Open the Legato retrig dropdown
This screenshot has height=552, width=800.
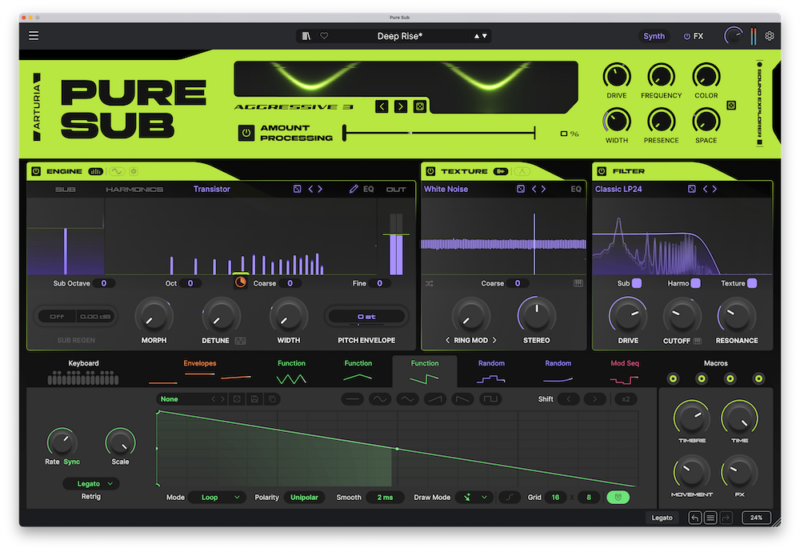[91, 484]
